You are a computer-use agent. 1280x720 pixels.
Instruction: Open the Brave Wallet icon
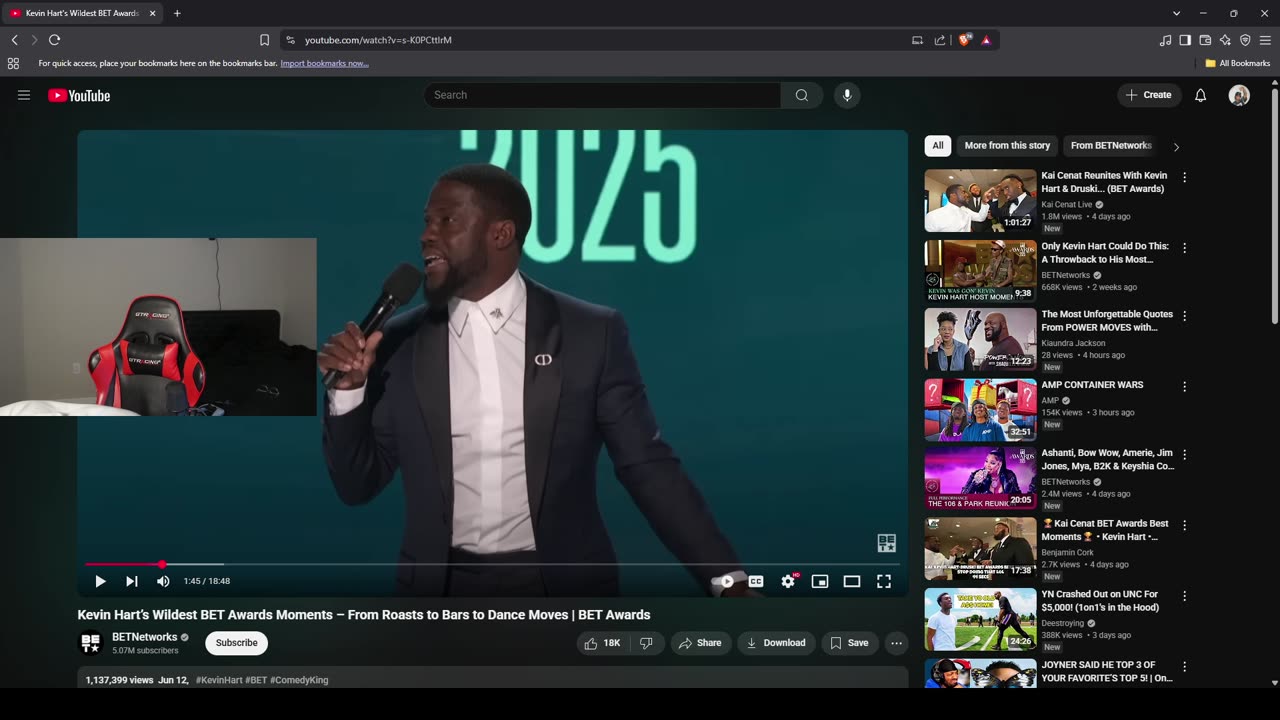pos(1205,40)
